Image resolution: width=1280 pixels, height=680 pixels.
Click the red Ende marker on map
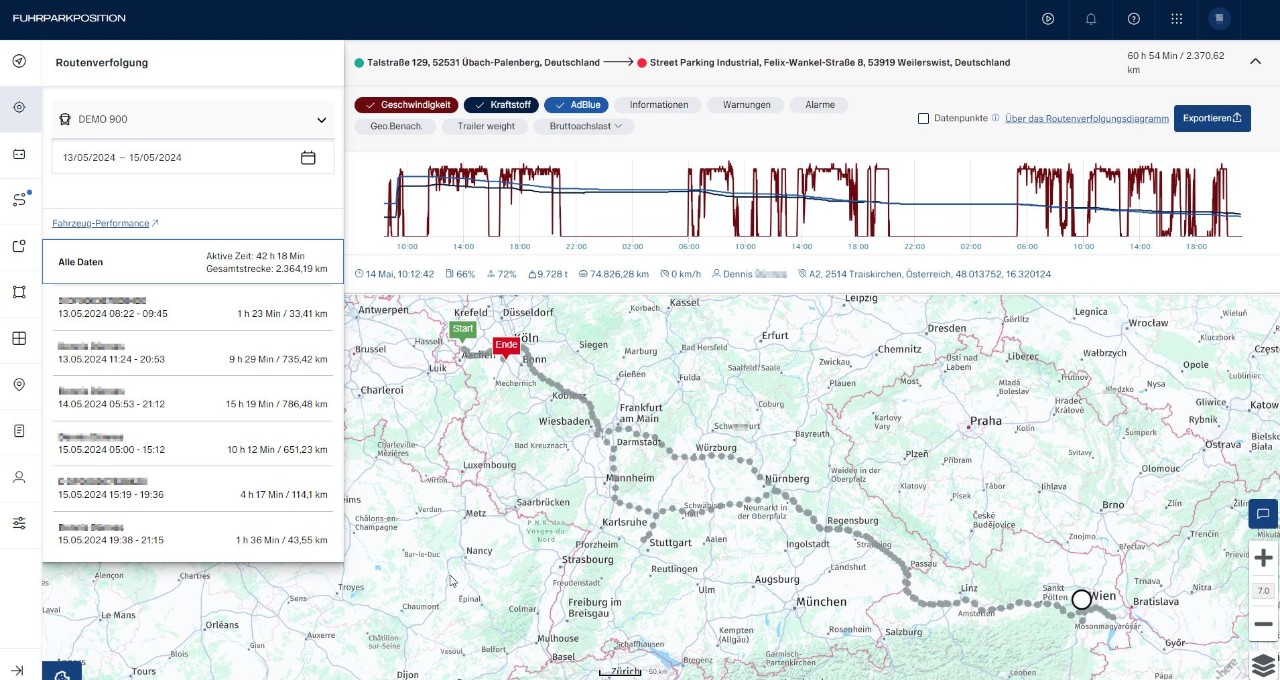tap(507, 347)
